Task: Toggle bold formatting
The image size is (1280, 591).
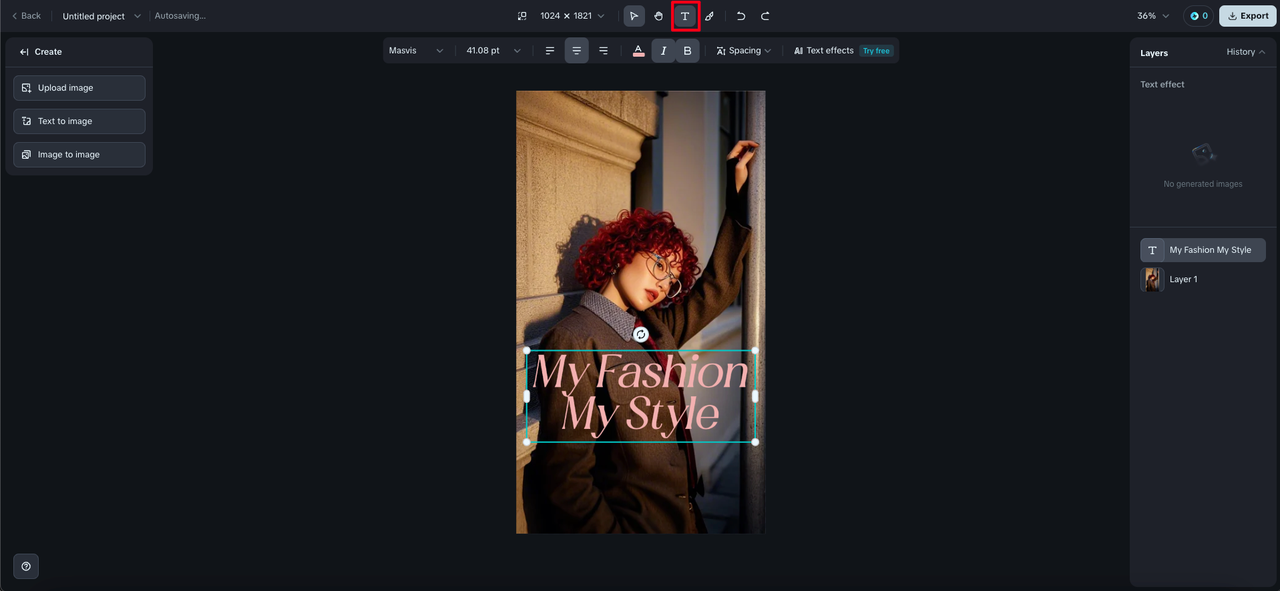Action: 687,51
